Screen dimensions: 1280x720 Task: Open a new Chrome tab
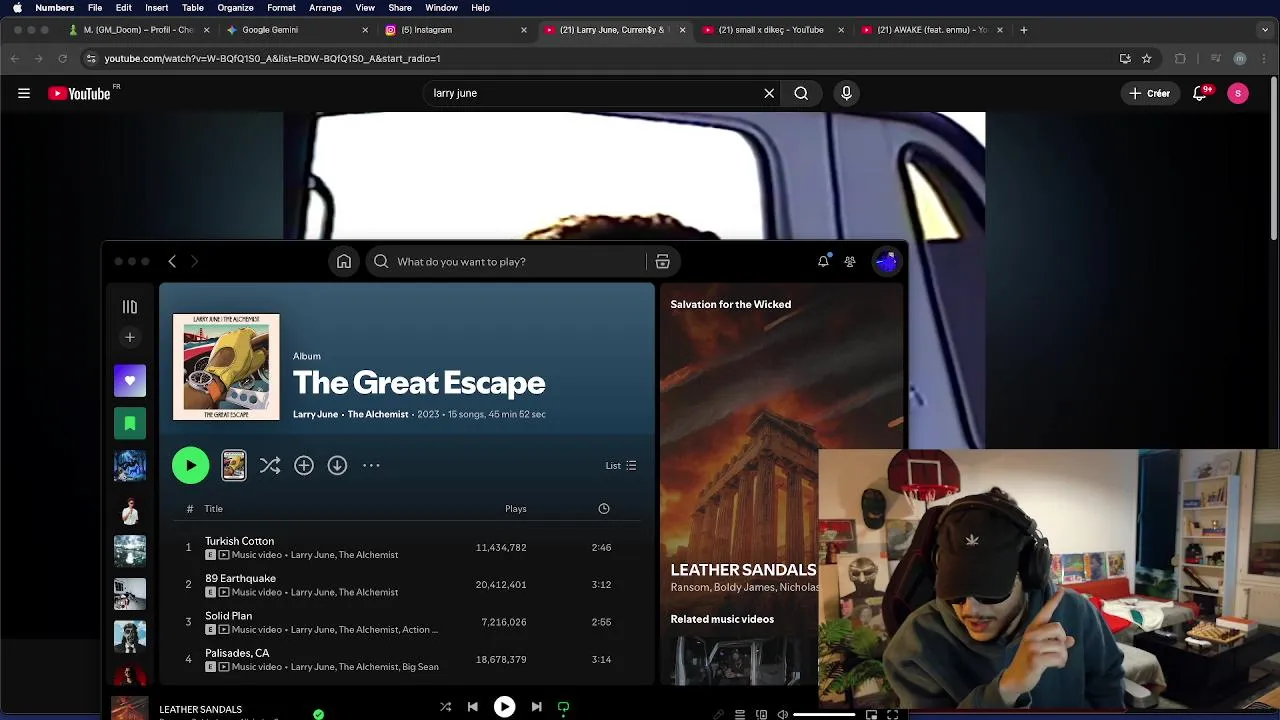point(1023,30)
